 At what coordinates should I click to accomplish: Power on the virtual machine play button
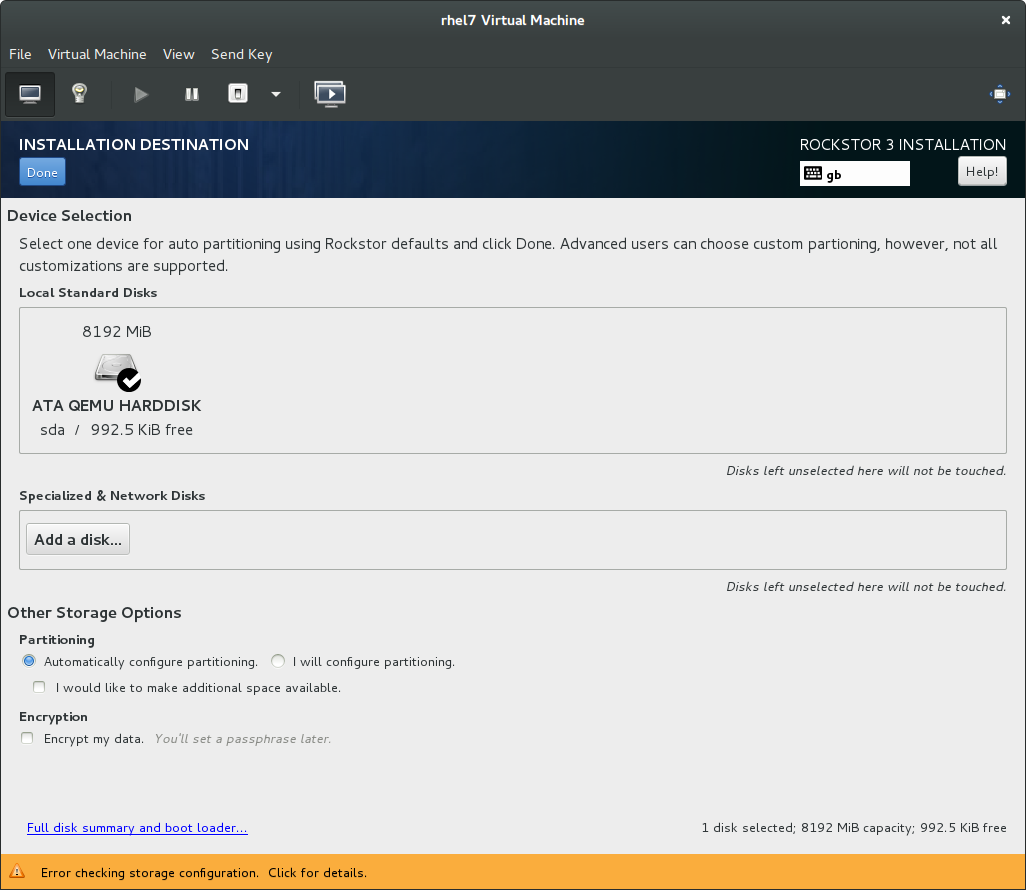click(x=141, y=94)
